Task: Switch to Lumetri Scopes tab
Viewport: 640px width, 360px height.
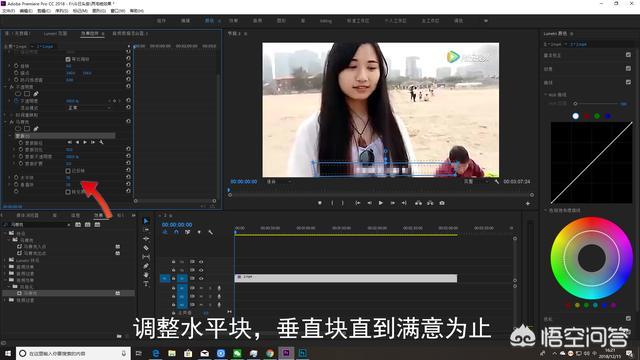Action: tap(55, 33)
